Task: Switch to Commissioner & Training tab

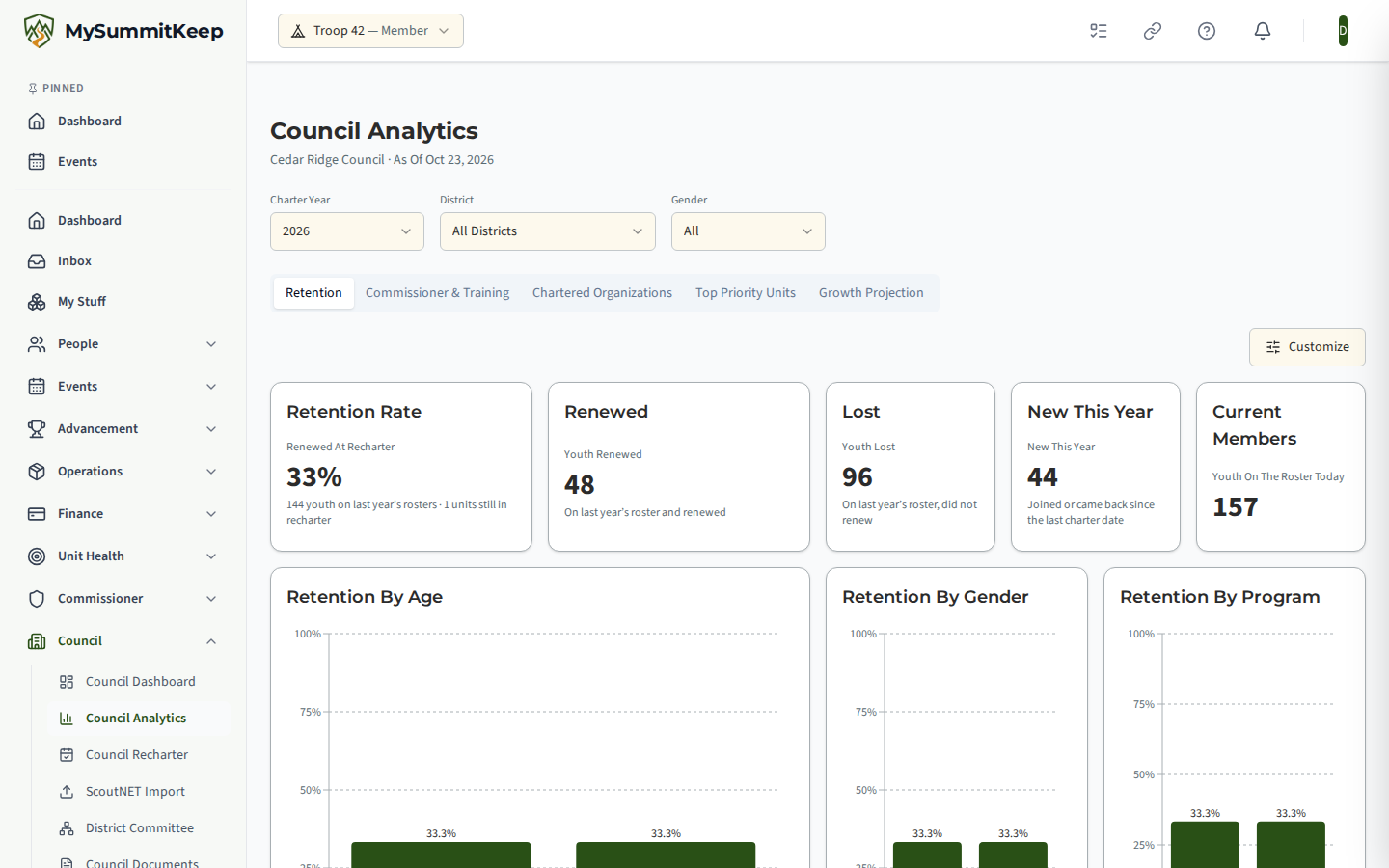Action: (x=437, y=293)
